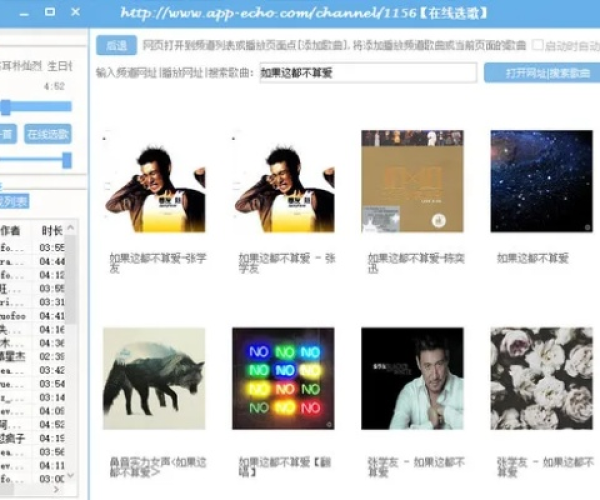The image size is (600, 500).
Task: Click 张学友 - 如果这都不算爱 under white shirt cover
Action: click(x=416, y=467)
